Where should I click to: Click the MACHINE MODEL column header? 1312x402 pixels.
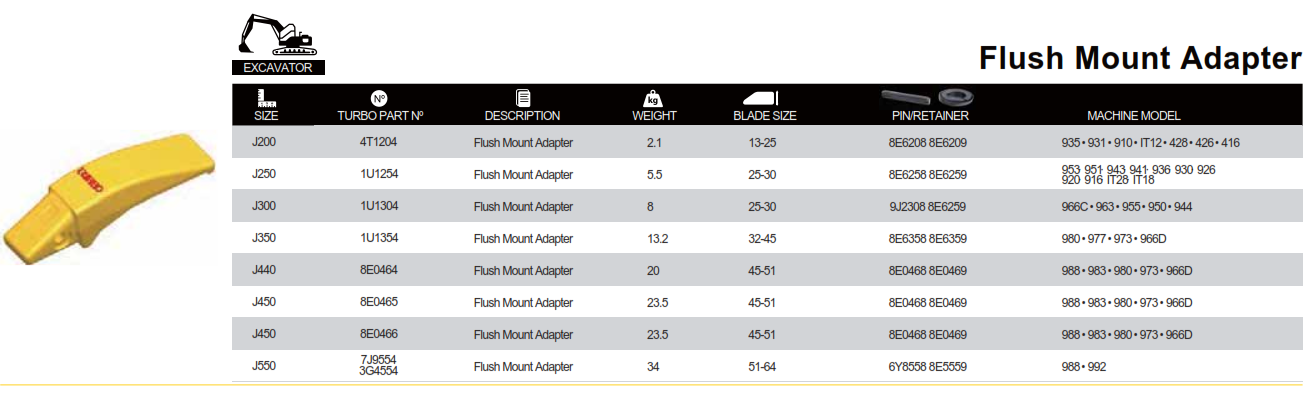point(1134,116)
